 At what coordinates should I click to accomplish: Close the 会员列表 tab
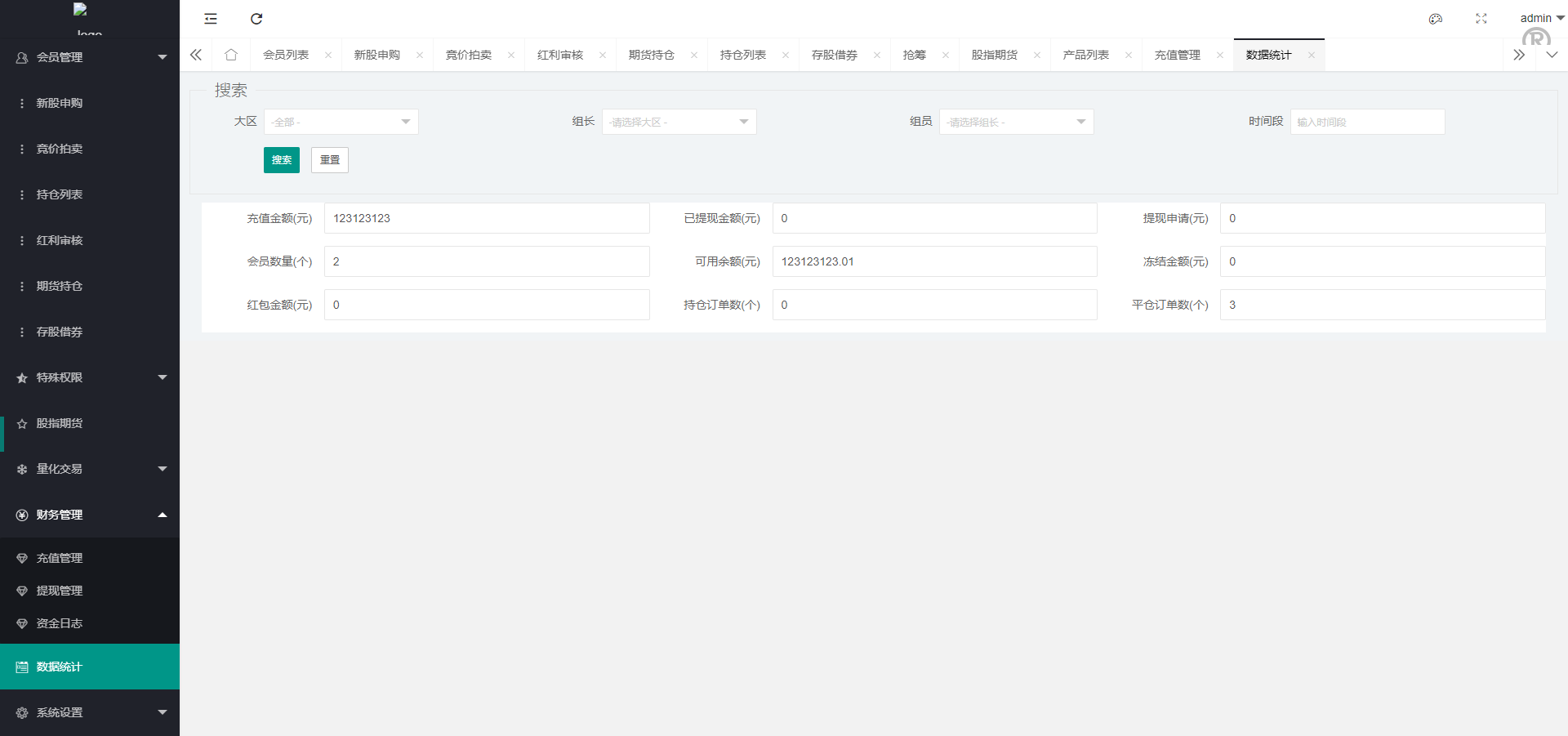pos(328,56)
